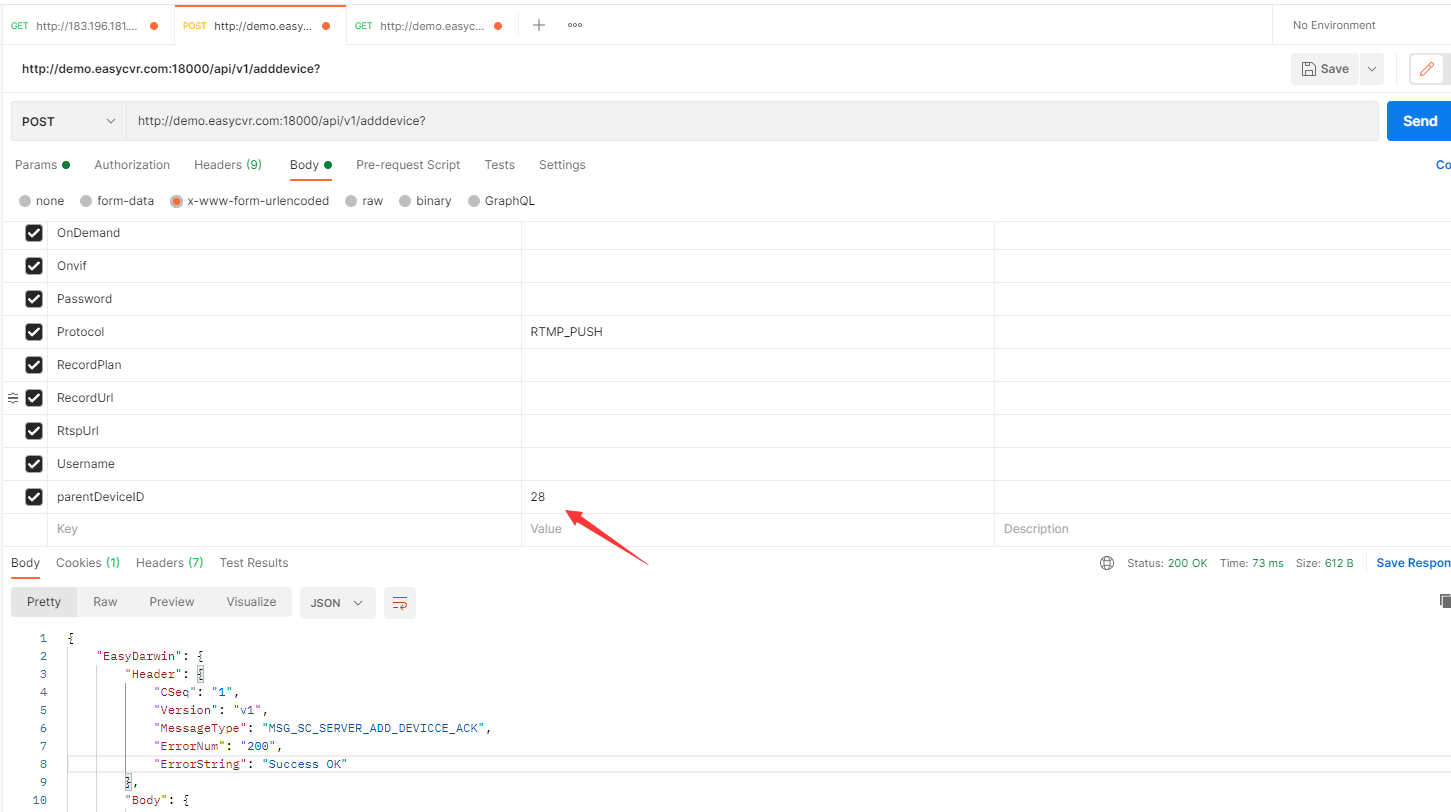1451x812 pixels.
Task: Open the POST method dropdown
Action: click(69, 121)
